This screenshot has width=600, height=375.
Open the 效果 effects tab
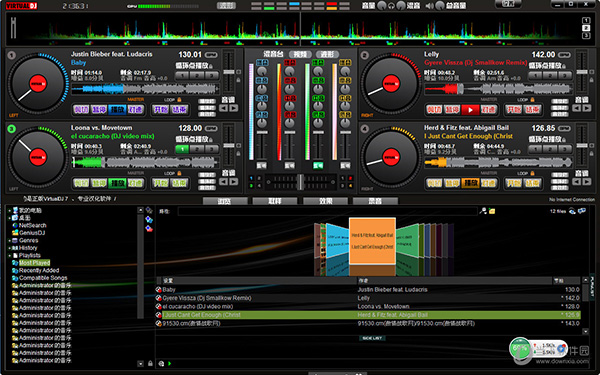click(326, 201)
